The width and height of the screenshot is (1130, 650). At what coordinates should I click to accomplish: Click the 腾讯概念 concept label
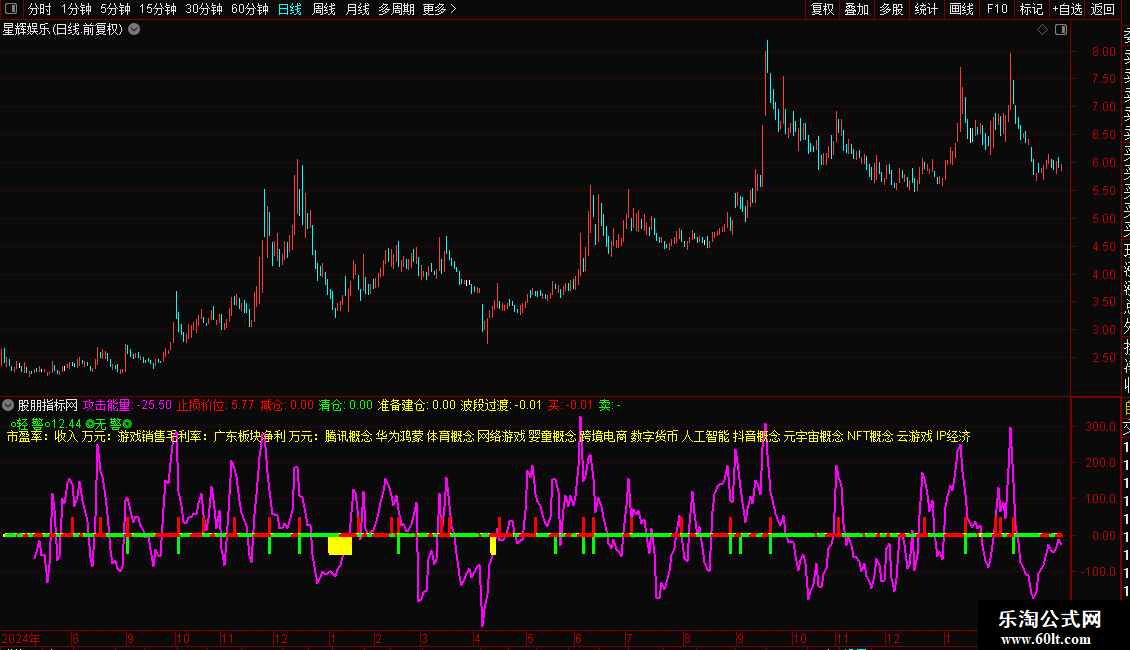click(x=349, y=437)
